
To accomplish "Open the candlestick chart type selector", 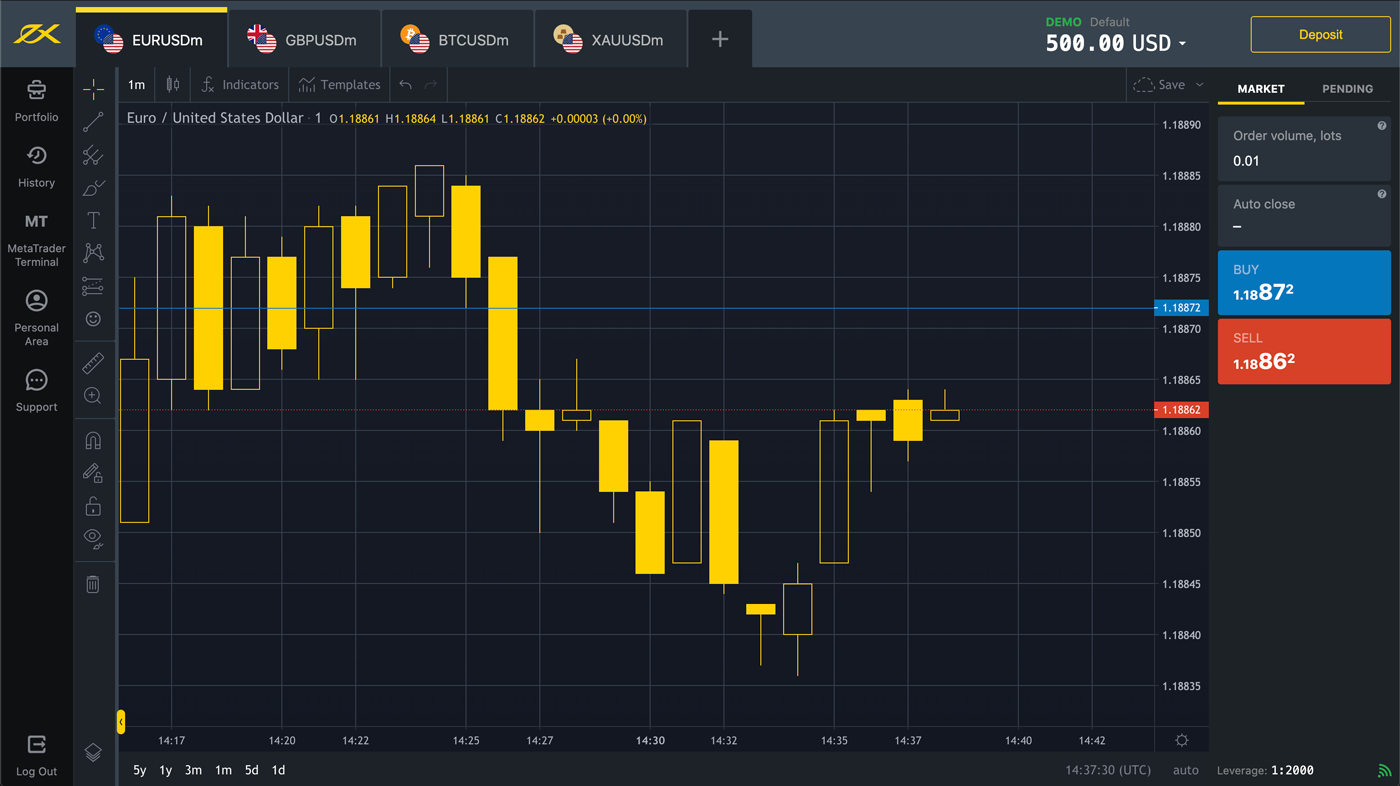I will click(x=172, y=85).
